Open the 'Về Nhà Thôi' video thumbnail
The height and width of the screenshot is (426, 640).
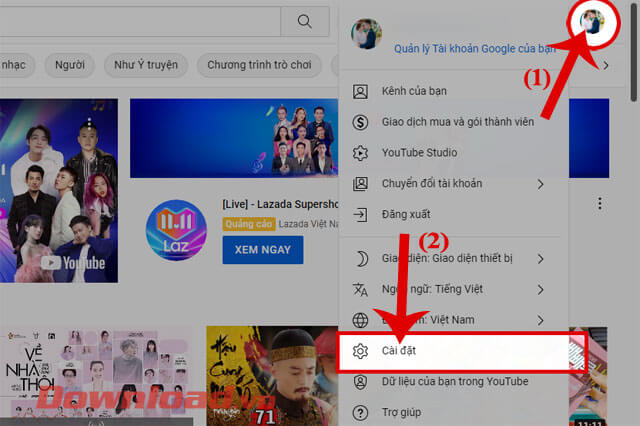[x=96, y=376]
